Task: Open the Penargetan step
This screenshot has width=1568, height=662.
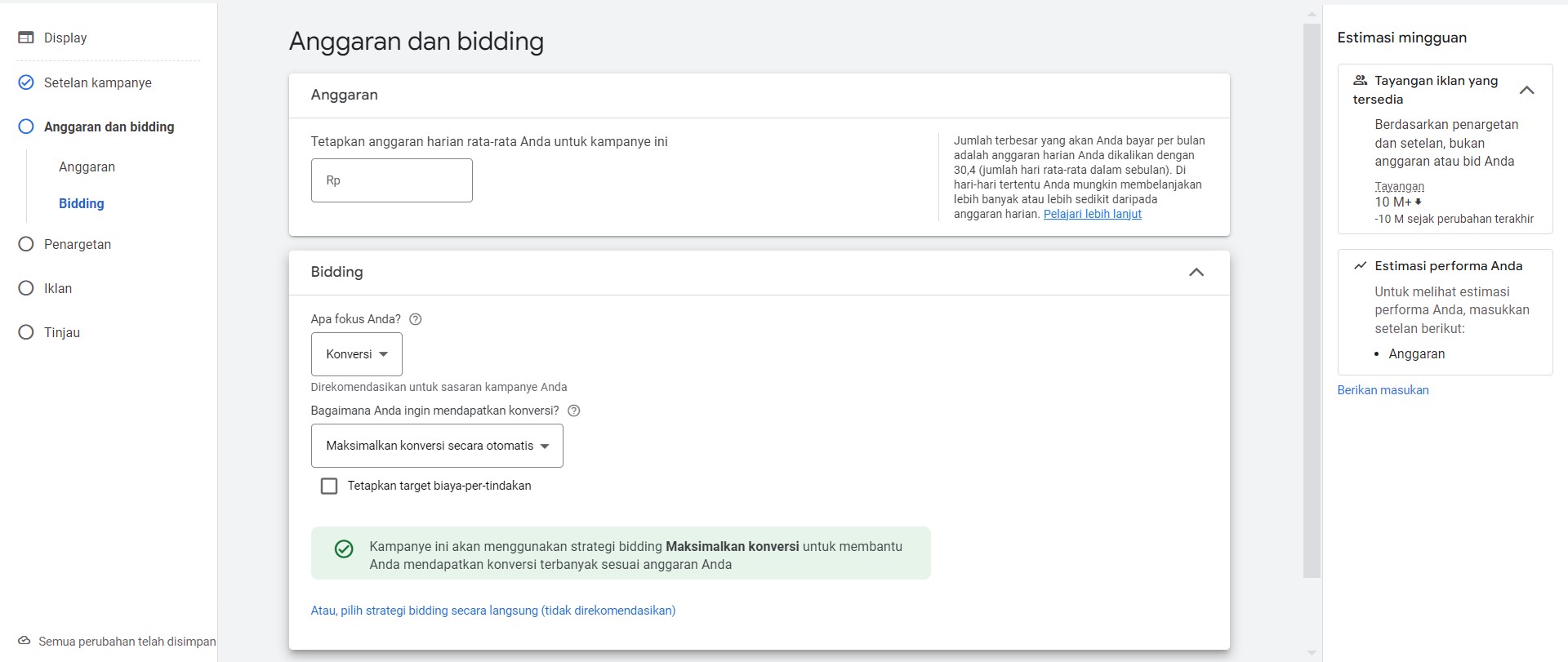Action: coord(78,244)
